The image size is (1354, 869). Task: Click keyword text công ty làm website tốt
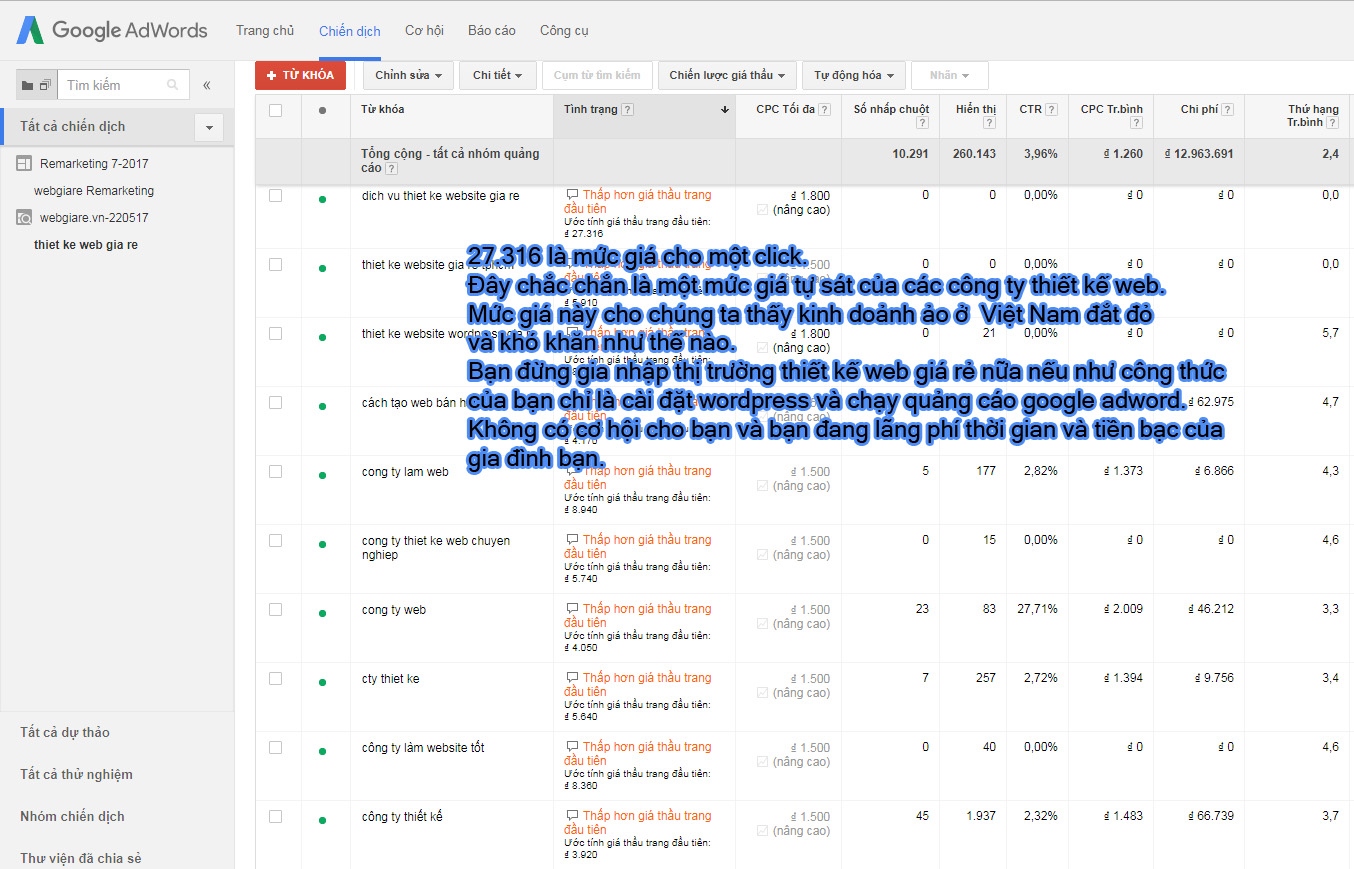423,748
